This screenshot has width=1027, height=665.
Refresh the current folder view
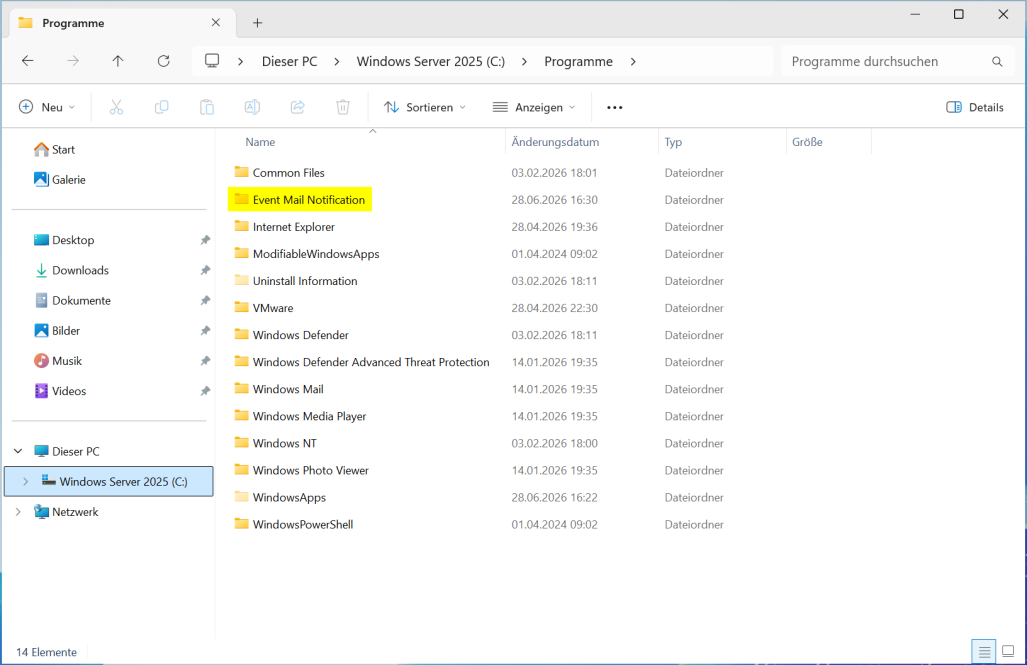164,61
